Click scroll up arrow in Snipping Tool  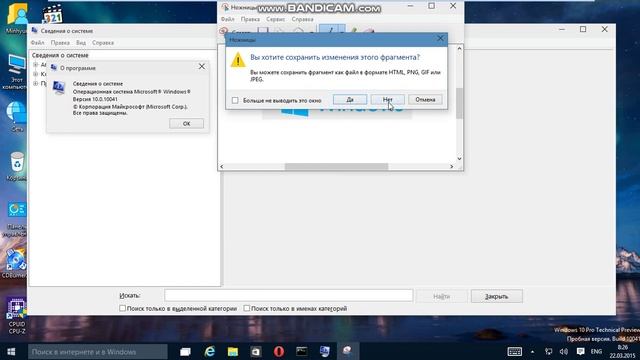coord(459,49)
